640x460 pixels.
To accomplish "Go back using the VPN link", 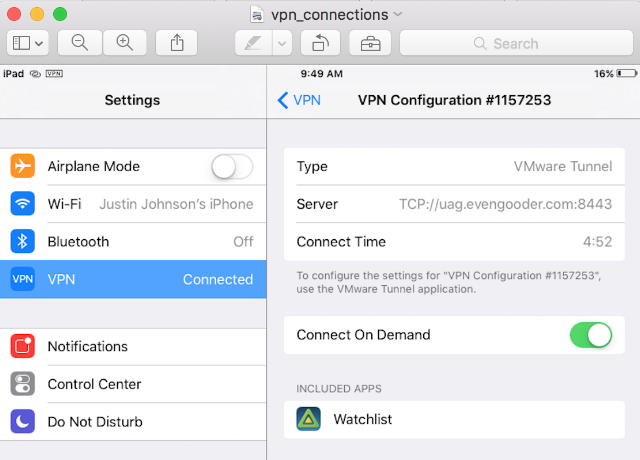I will pyautogui.click(x=299, y=100).
